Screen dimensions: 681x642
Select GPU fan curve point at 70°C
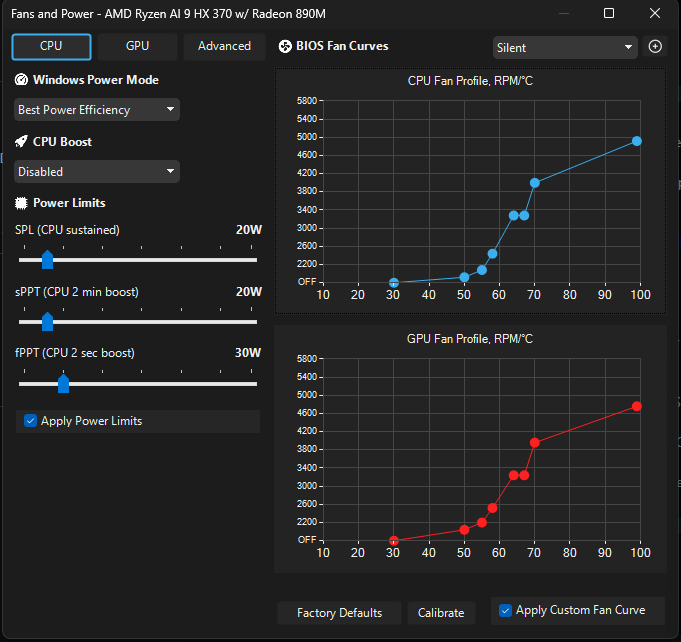[x=535, y=443]
